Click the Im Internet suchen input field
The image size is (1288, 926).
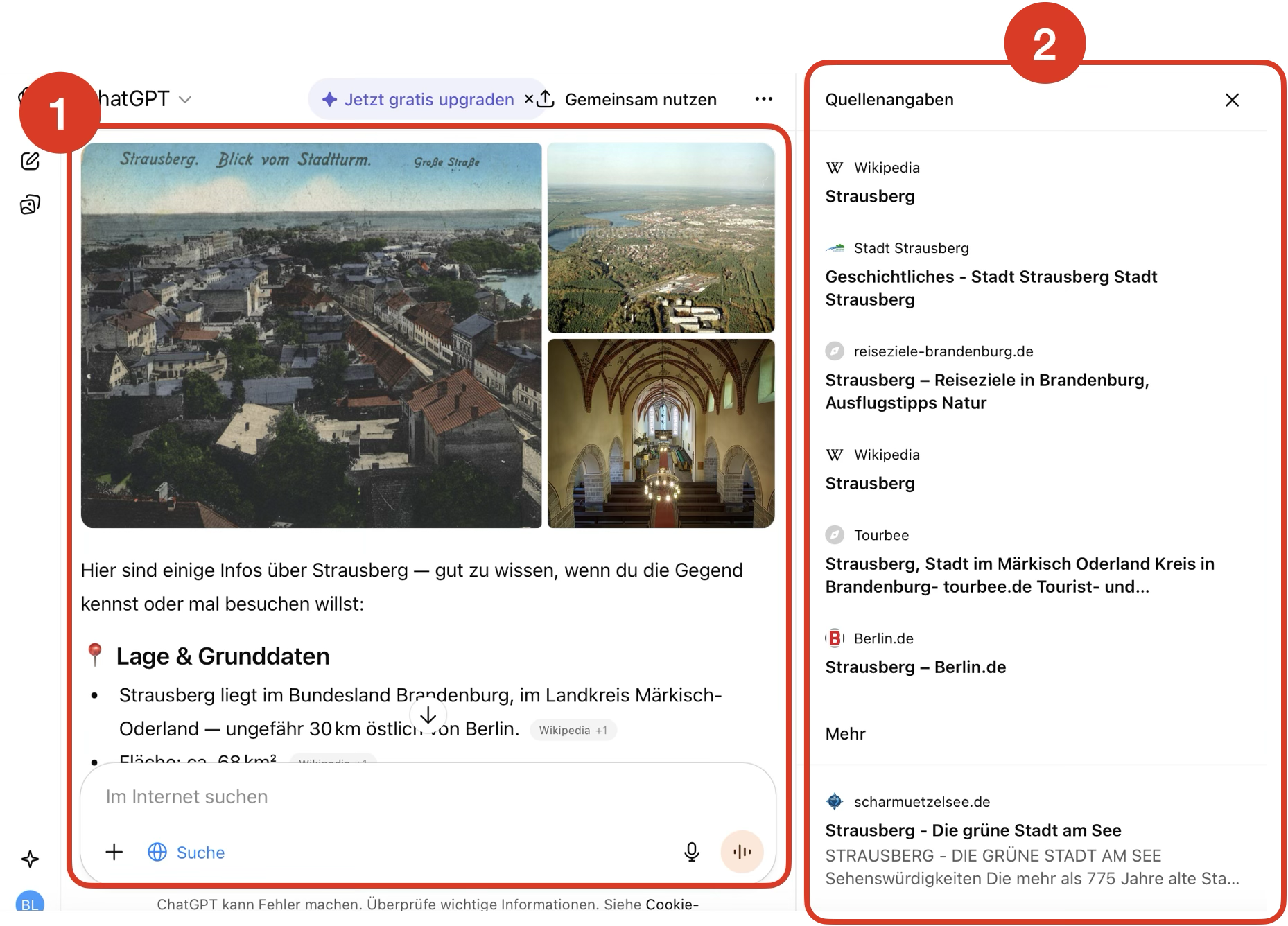[x=388, y=797]
